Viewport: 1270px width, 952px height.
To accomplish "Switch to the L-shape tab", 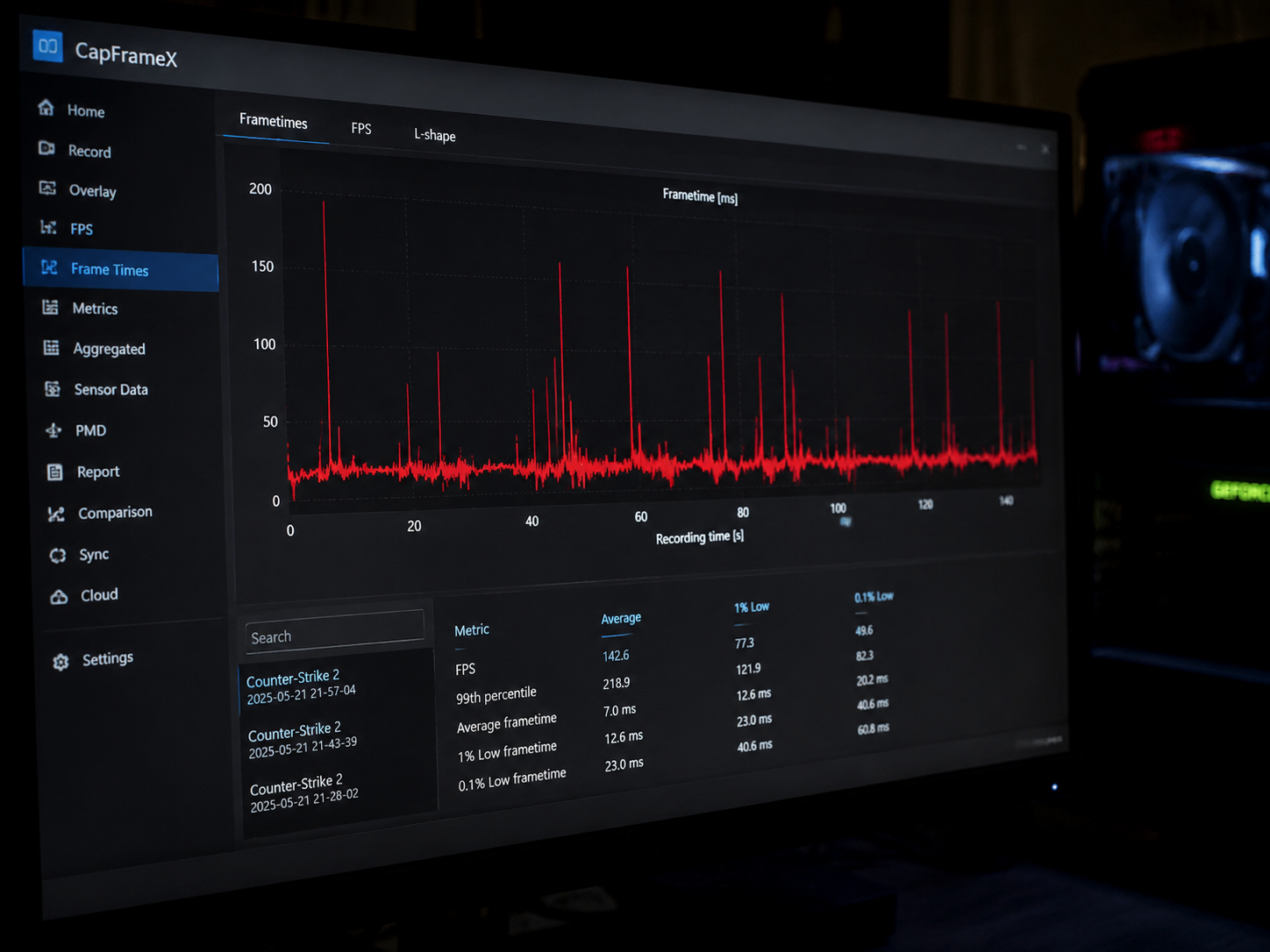I will [x=435, y=135].
